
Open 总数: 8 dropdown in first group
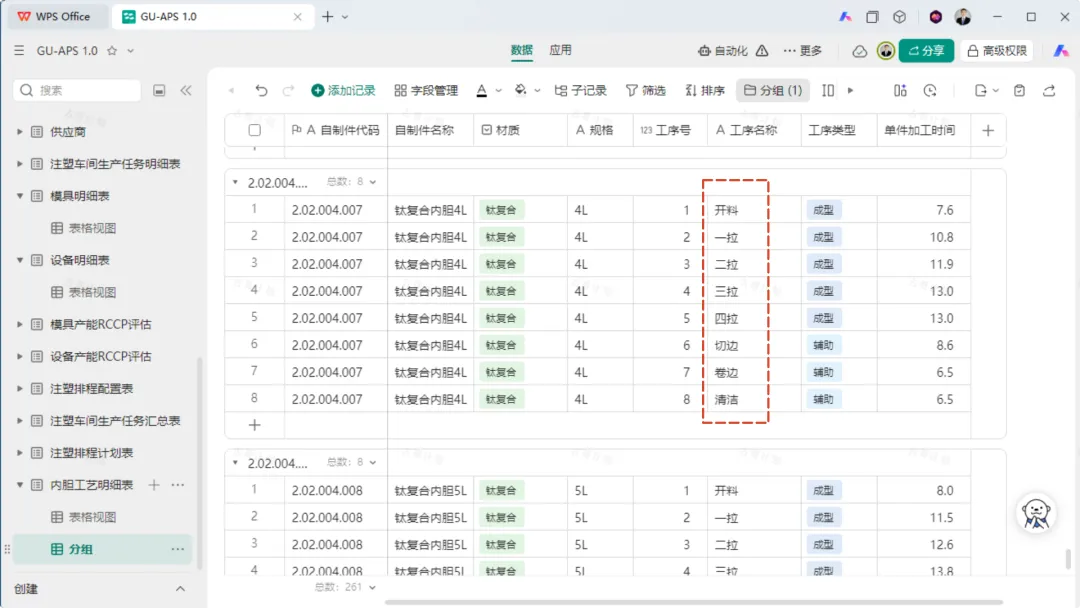point(351,182)
